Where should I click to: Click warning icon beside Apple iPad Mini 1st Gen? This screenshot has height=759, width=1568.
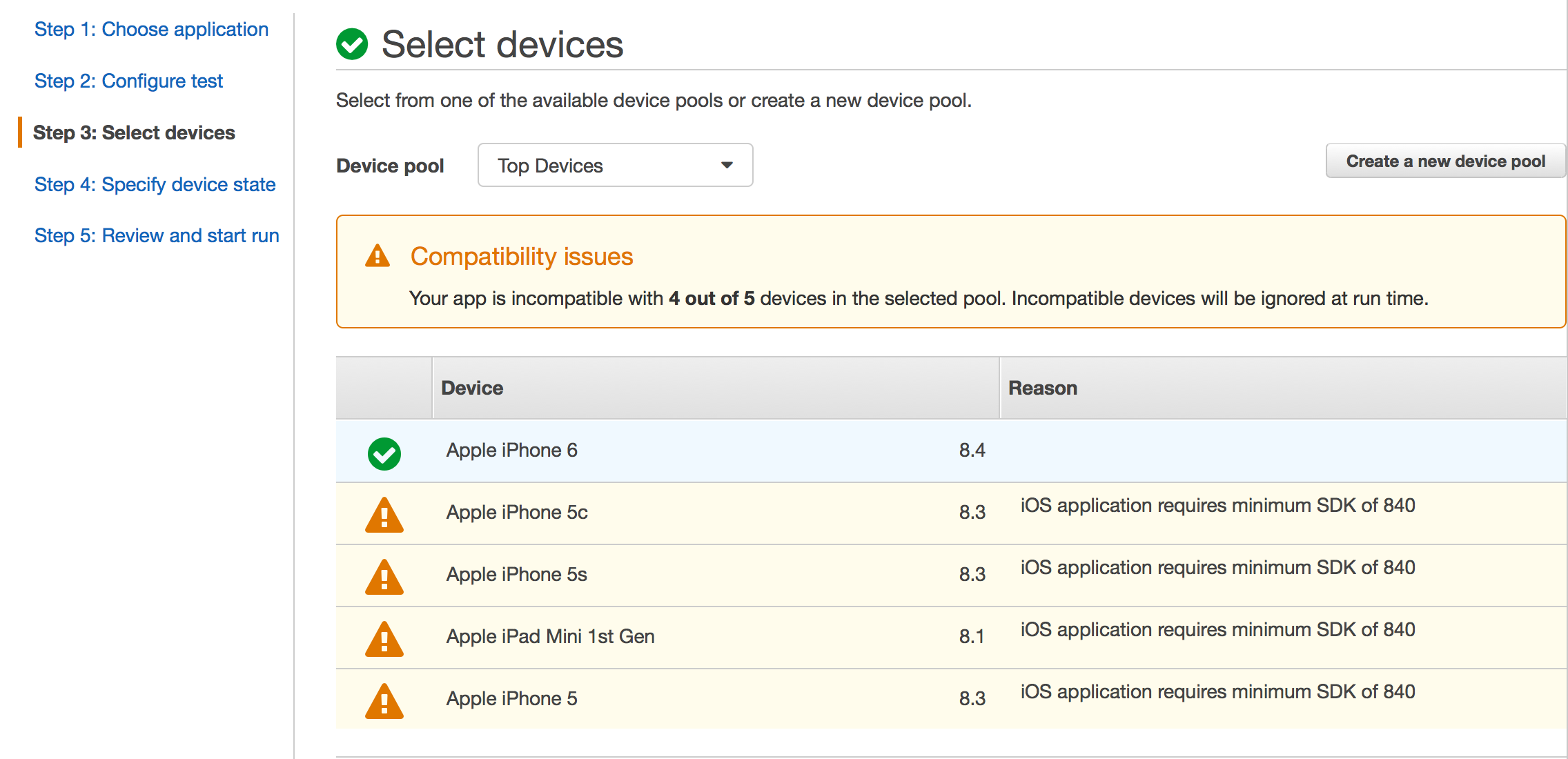(x=384, y=640)
